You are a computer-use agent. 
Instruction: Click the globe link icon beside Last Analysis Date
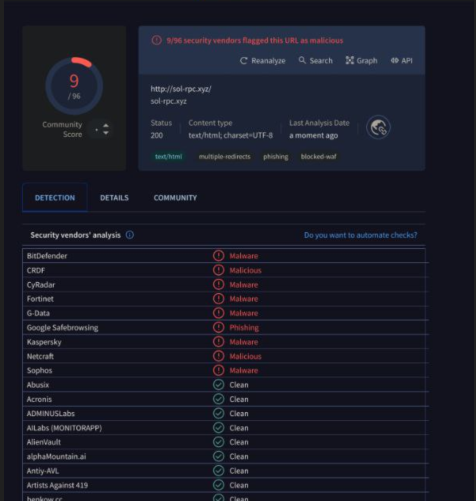coord(378,127)
